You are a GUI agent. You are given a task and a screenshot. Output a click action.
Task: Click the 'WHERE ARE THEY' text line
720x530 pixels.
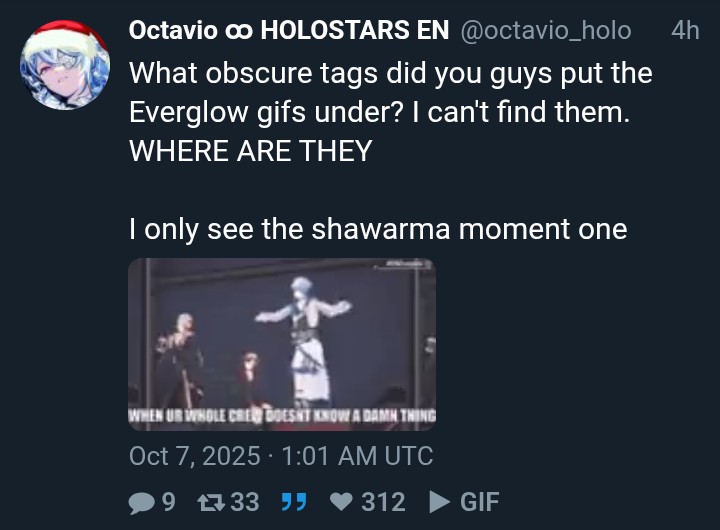(x=250, y=151)
